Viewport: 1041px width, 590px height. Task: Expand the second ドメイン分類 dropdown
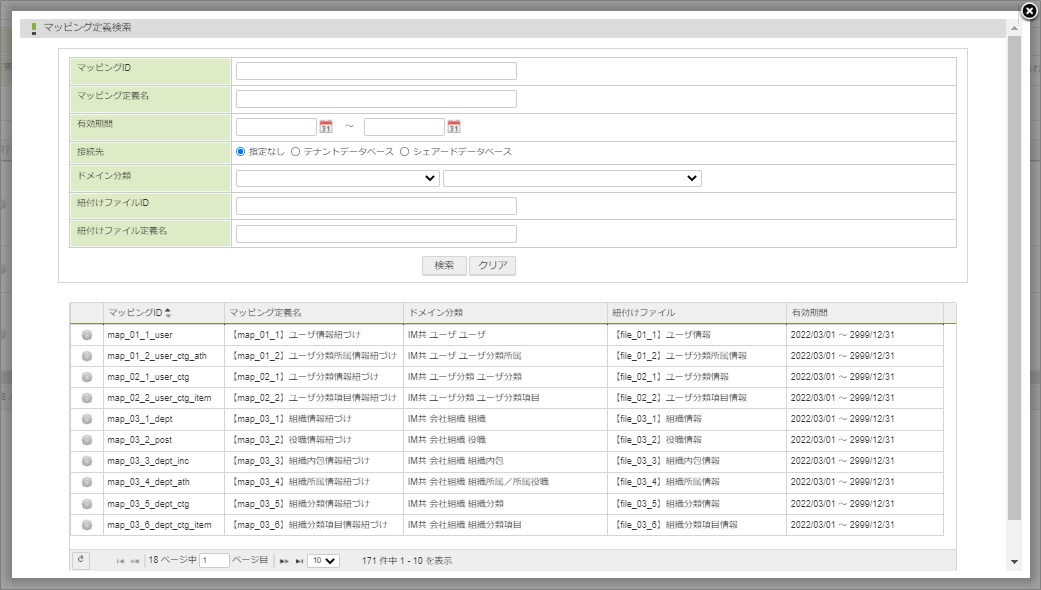point(572,178)
